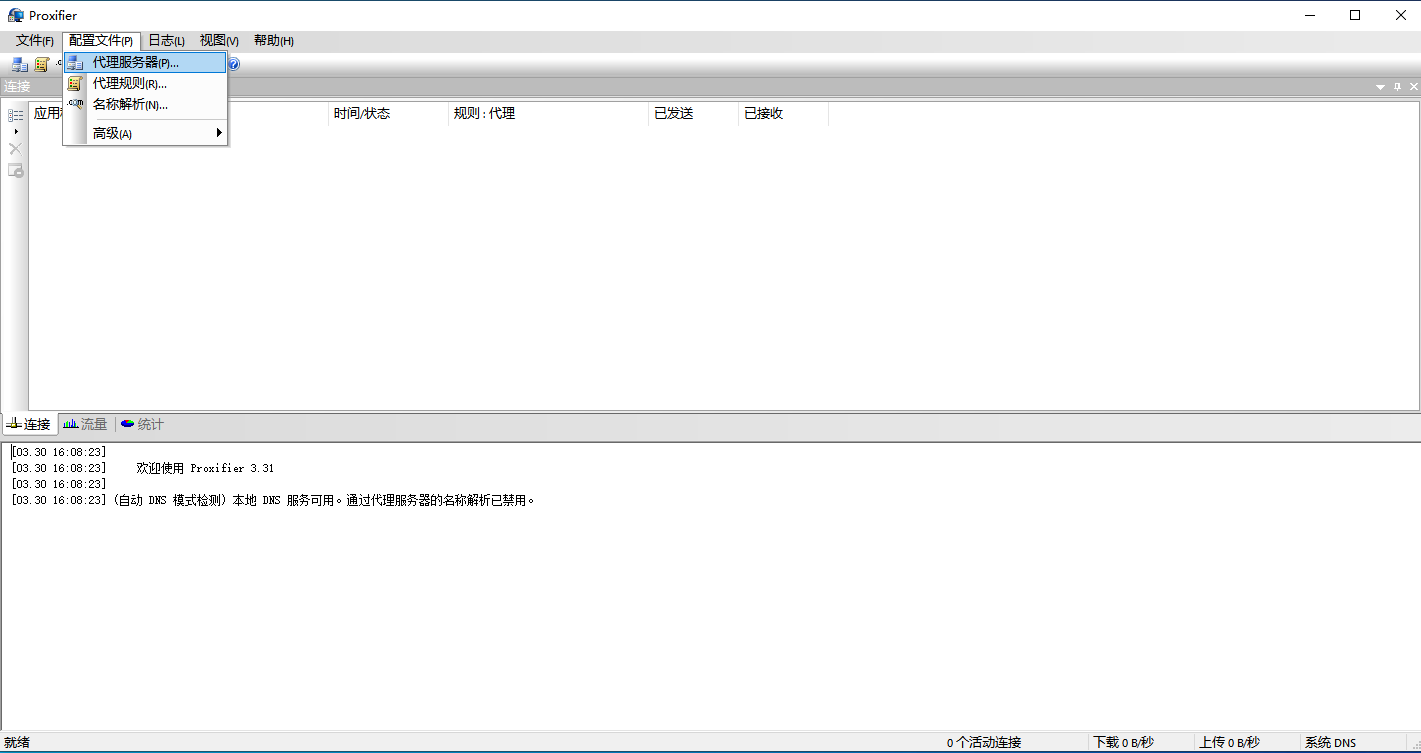Click the blue help question-mark toolbar icon
Viewport: 1421px width, 753px height.
[234, 64]
